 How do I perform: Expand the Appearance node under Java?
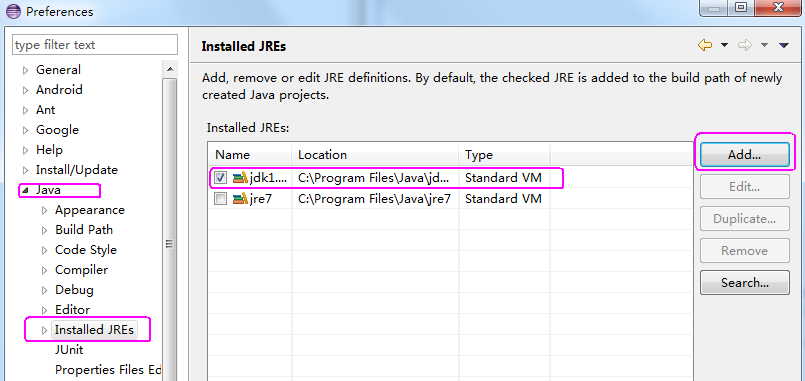click(x=45, y=211)
